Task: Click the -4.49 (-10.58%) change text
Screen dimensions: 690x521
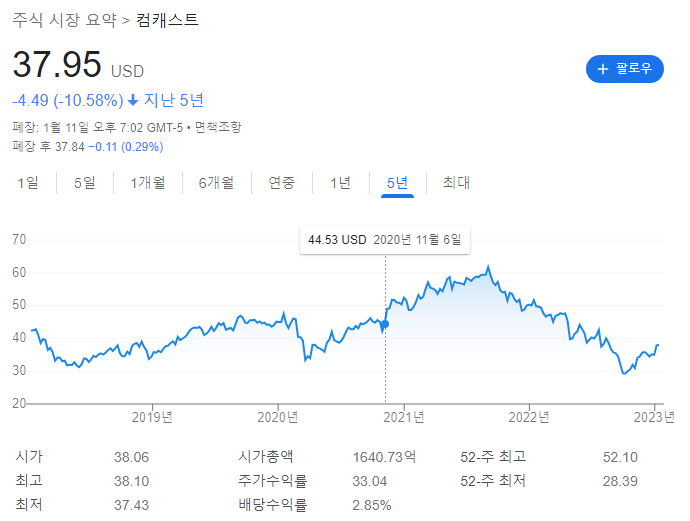Action: 68,101
